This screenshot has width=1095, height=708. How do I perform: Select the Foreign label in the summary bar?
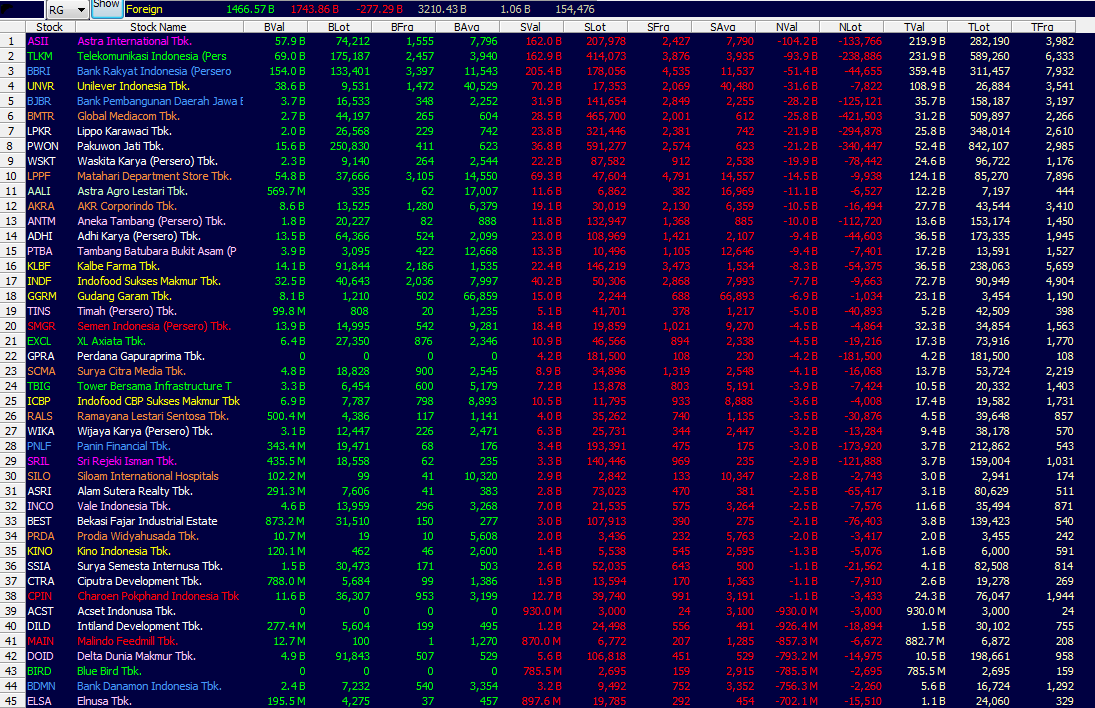tap(144, 9)
